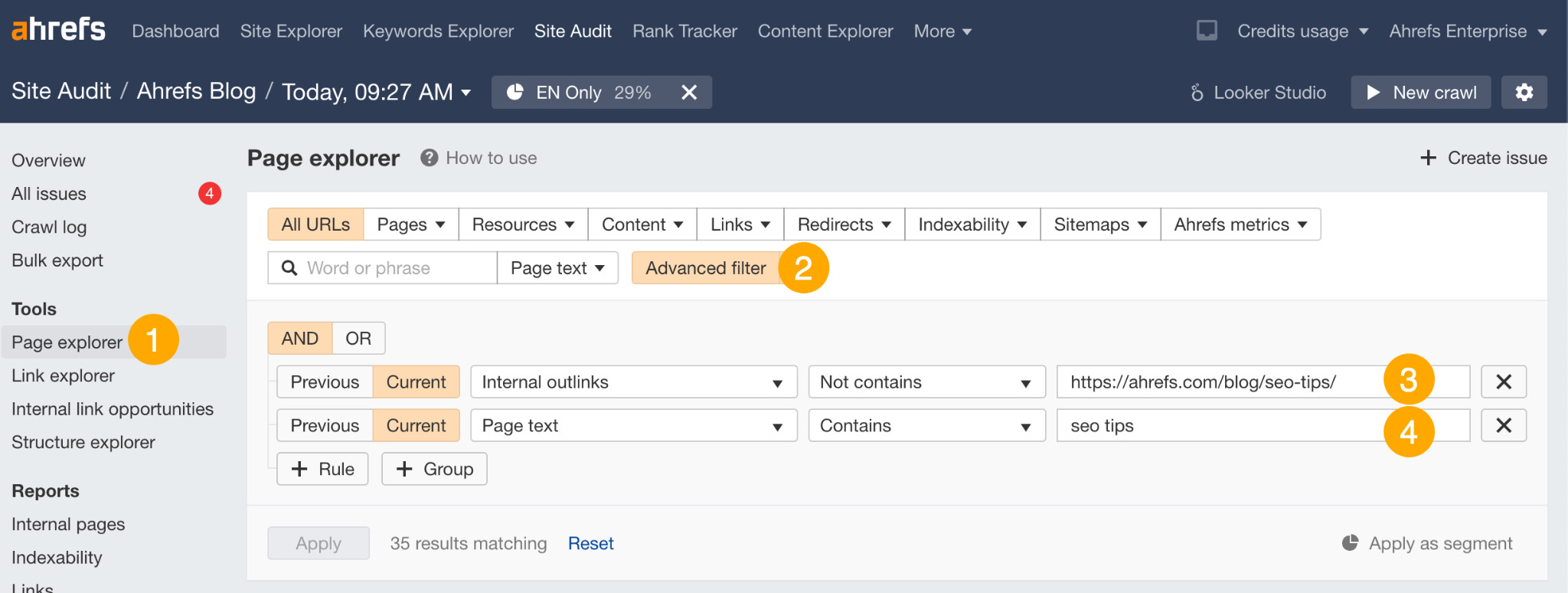Open the Contains condition dropdown

click(927, 425)
